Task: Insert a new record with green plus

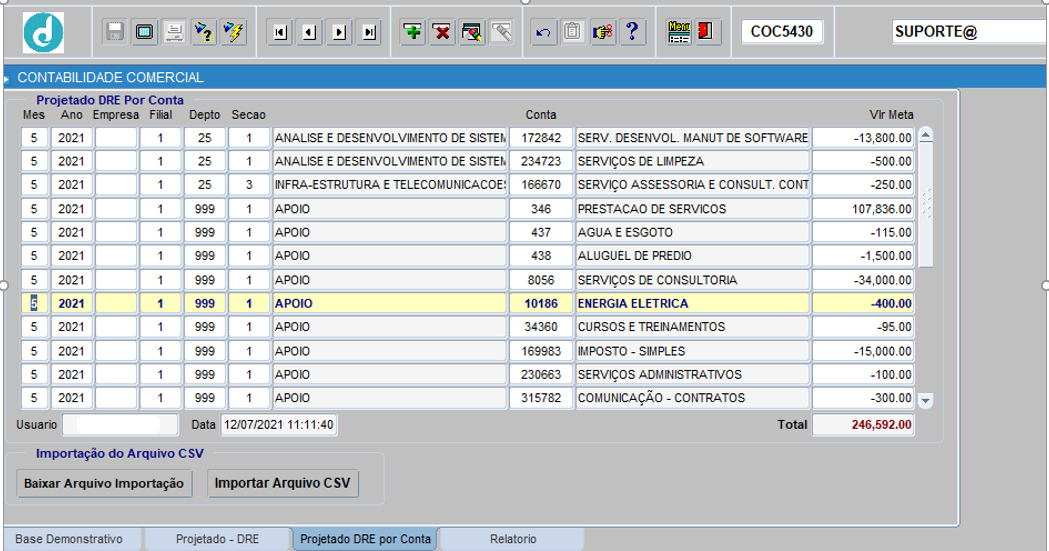Action: tap(413, 31)
